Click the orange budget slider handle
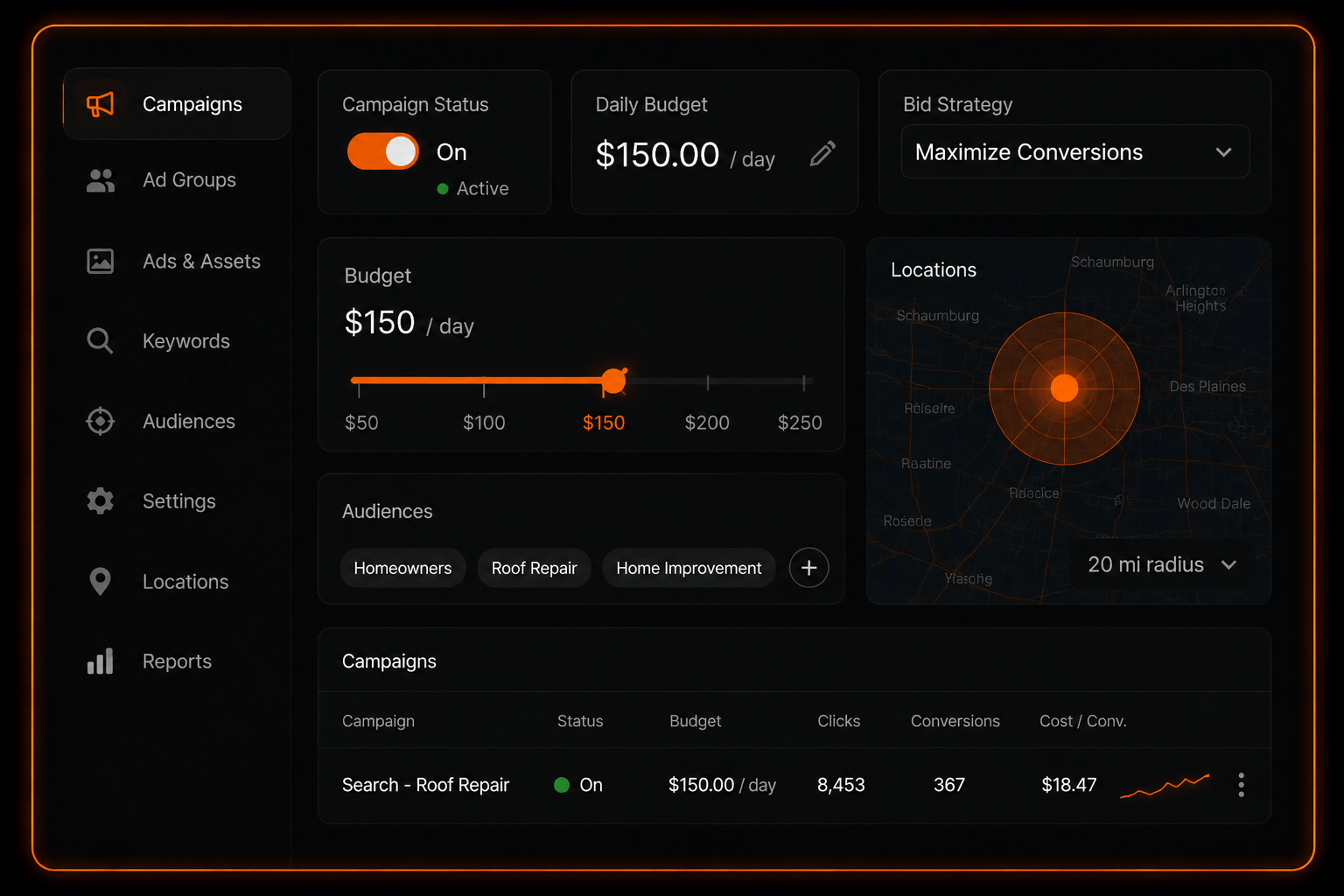The height and width of the screenshot is (896, 1344). click(x=614, y=381)
